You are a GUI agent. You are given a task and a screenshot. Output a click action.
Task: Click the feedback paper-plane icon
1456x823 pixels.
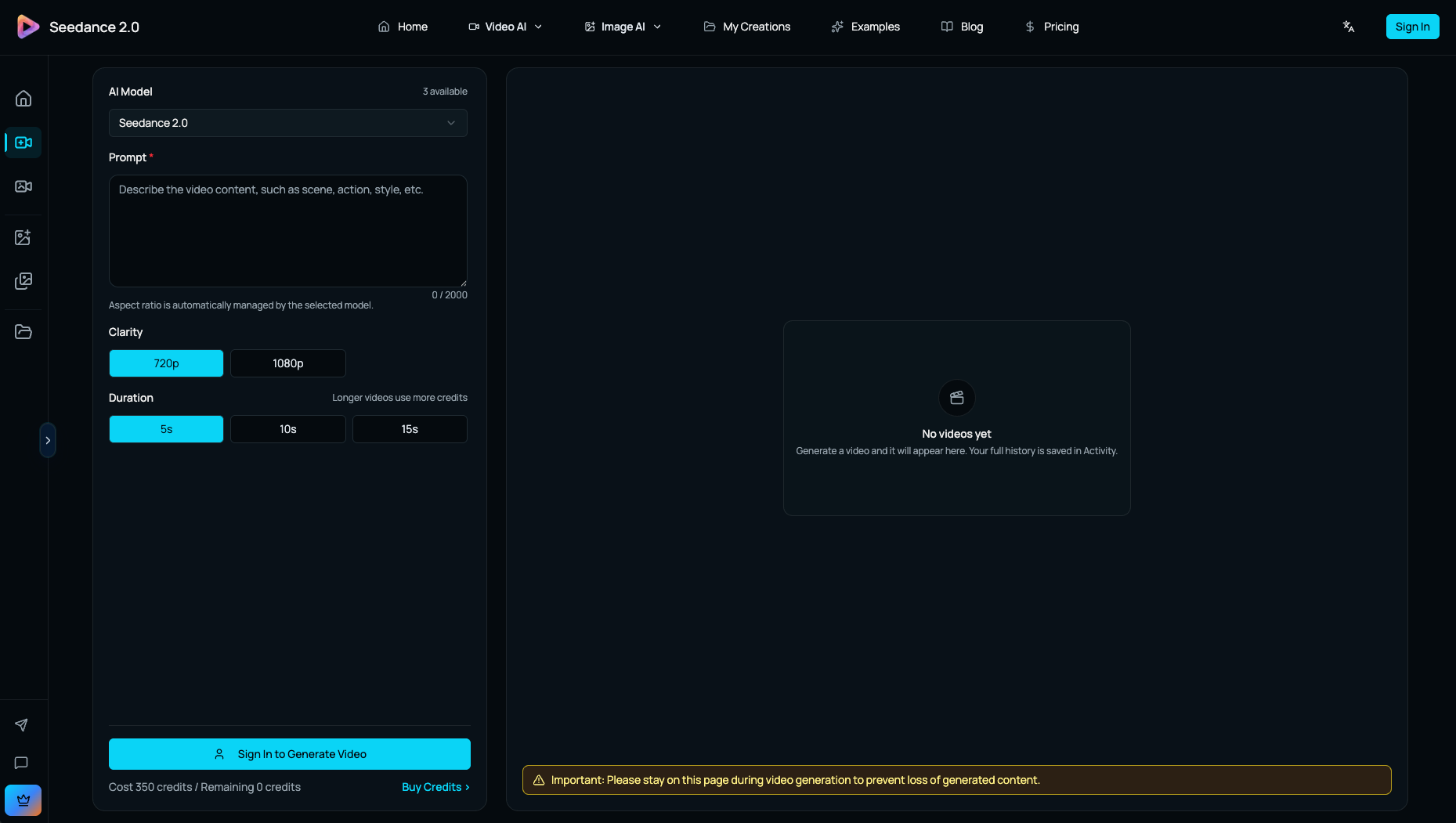point(23,724)
